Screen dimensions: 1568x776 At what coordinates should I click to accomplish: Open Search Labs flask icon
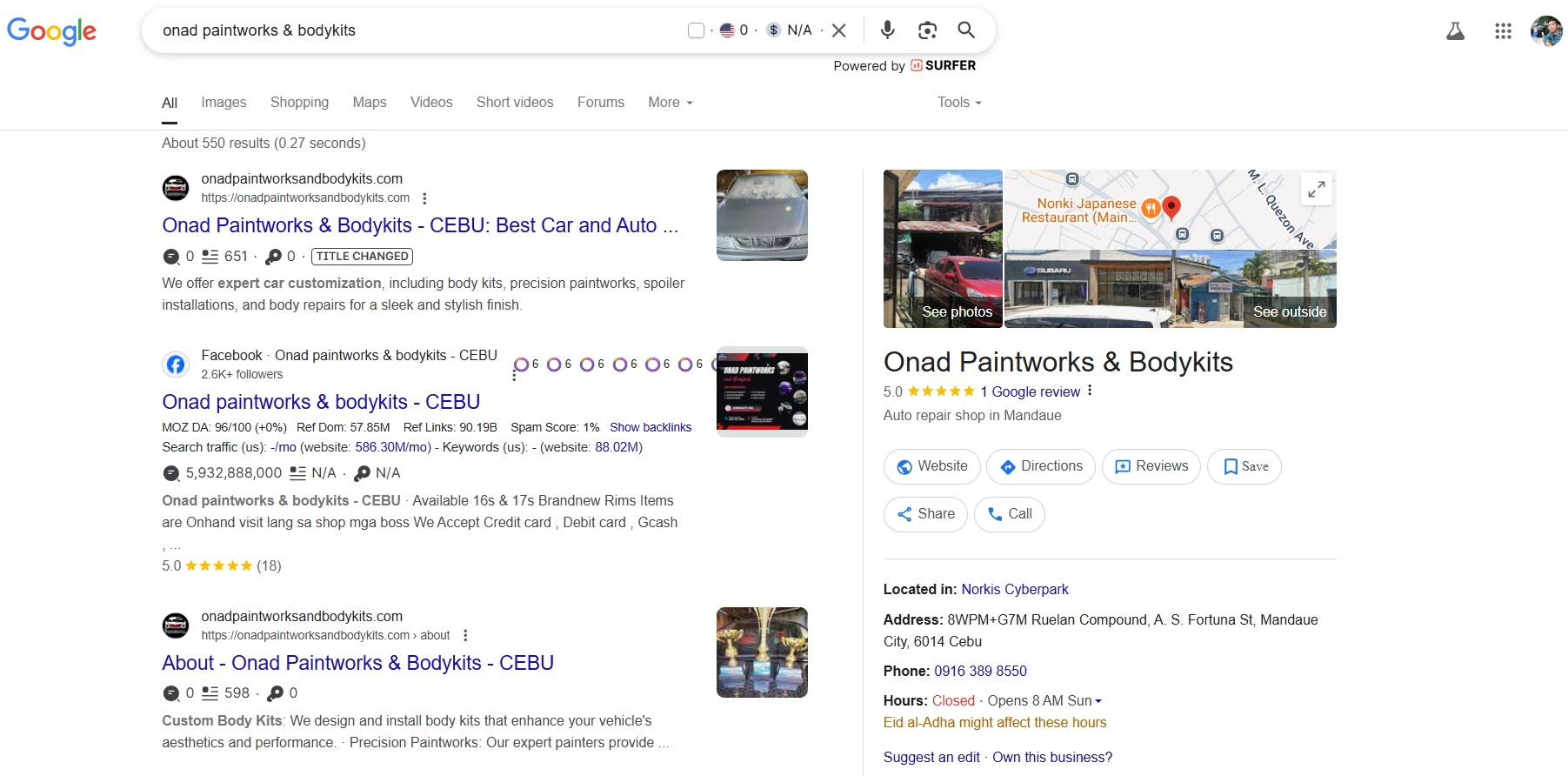(x=1455, y=31)
